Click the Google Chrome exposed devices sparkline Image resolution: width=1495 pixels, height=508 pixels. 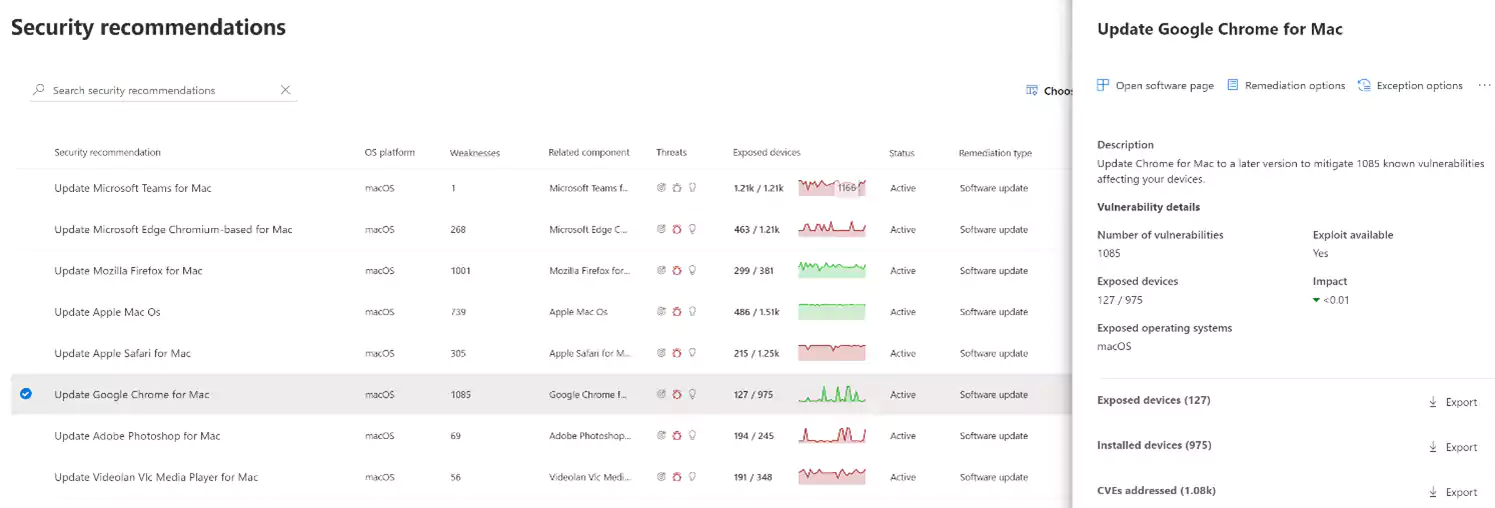point(832,394)
